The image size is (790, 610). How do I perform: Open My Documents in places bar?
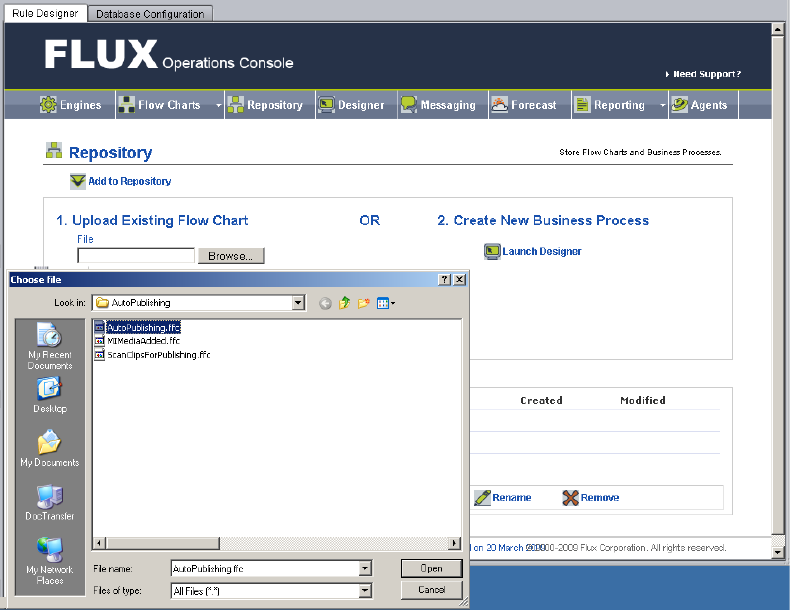(x=49, y=449)
